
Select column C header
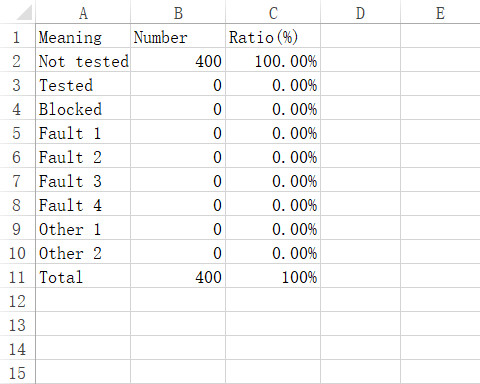tap(273, 12)
